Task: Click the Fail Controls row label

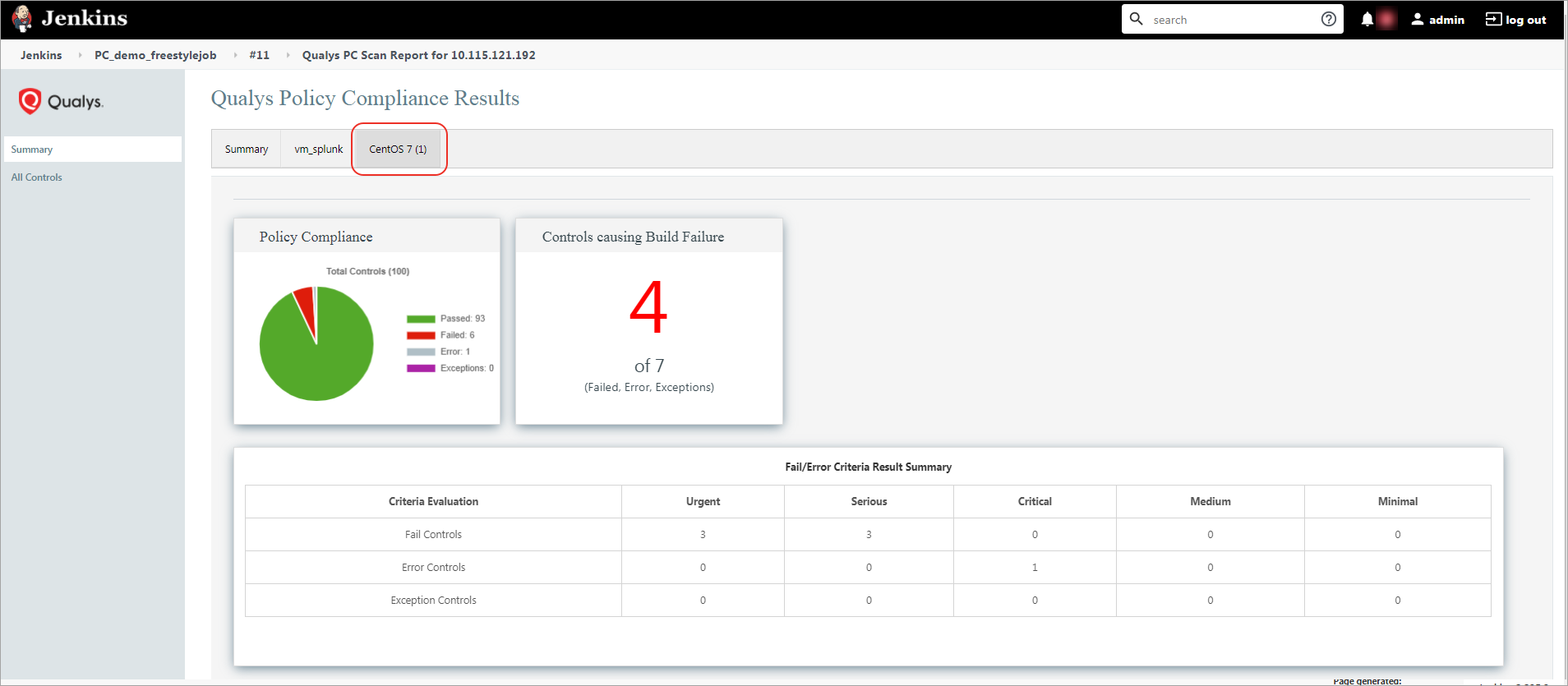Action: [433, 534]
